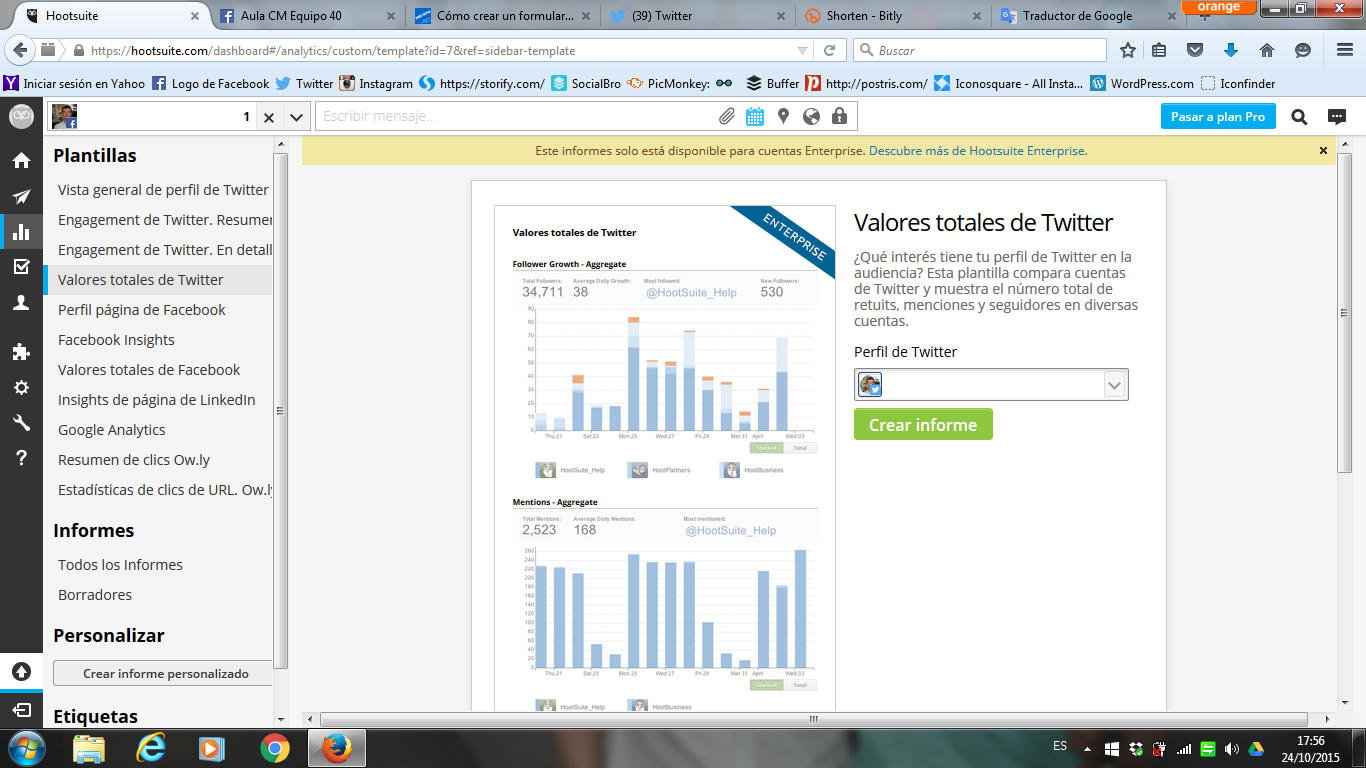This screenshot has width=1366, height=768.
Task: Click the lock privacy icon in compose bar
Action: pyautogui.click(x=839, y=117)
